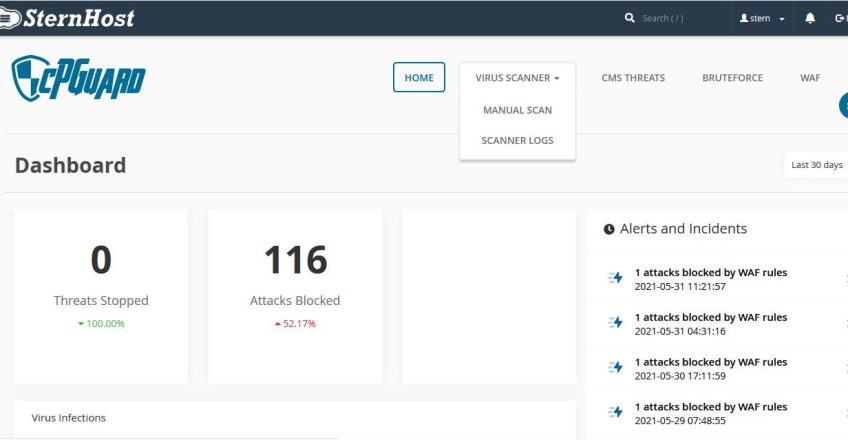Open the Last 30 days range selector

tap(816, 165)
